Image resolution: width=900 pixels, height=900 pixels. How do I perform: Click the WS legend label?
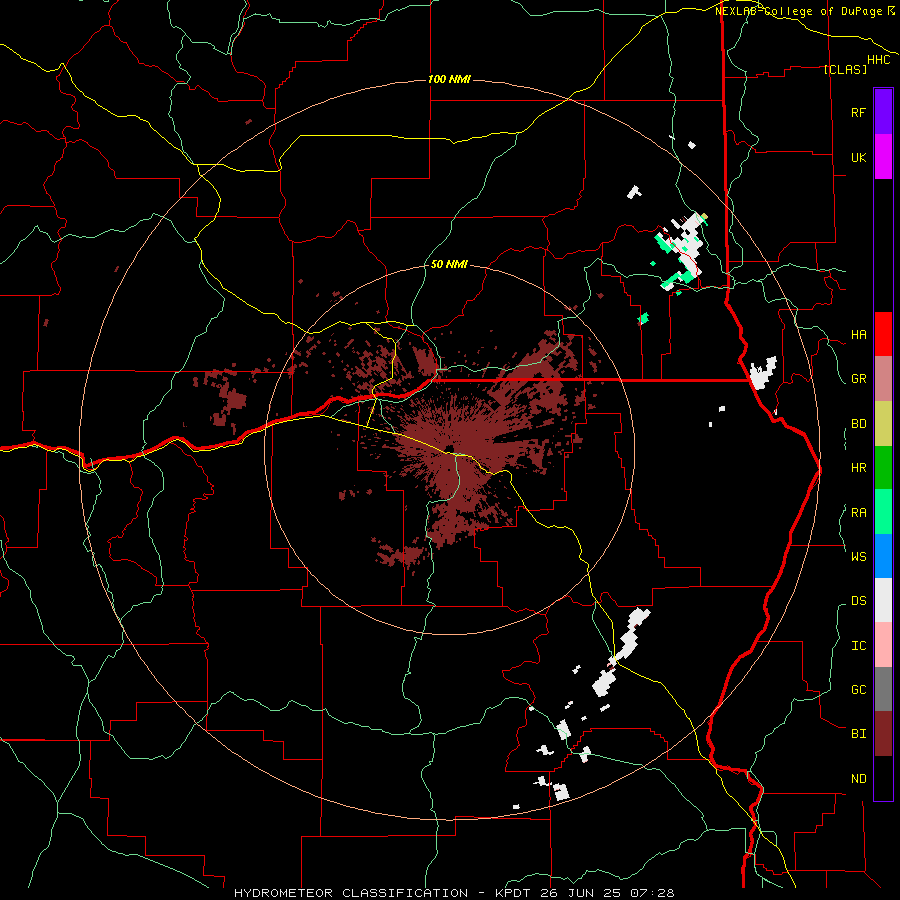(858, 556)
